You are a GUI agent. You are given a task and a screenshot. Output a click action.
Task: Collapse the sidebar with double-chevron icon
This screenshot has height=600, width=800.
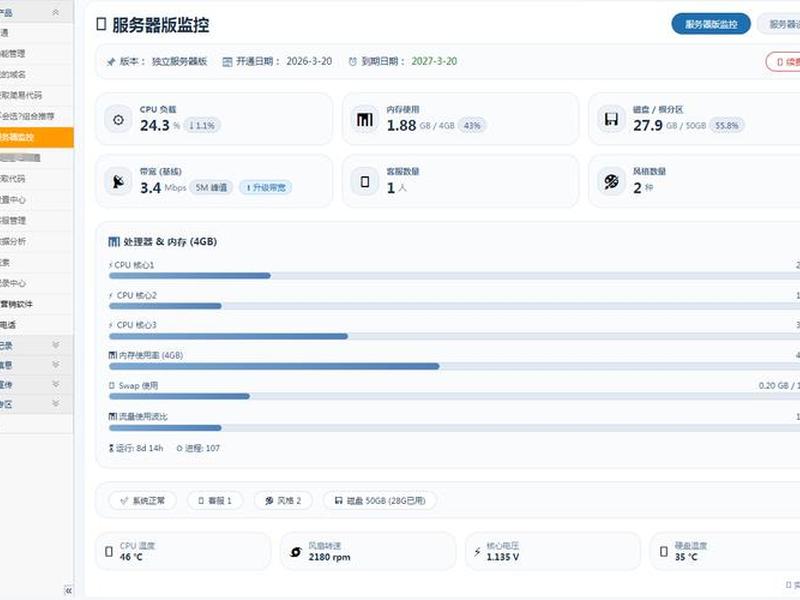point(68,590)
